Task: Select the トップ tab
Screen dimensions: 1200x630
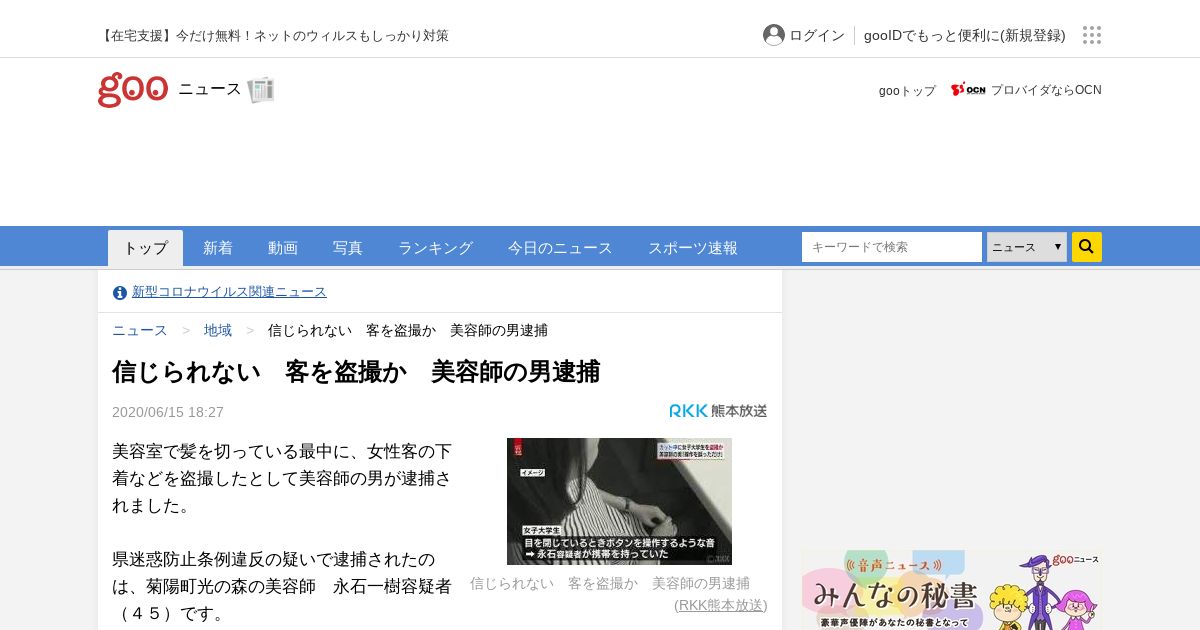Action: pos(146,248)
